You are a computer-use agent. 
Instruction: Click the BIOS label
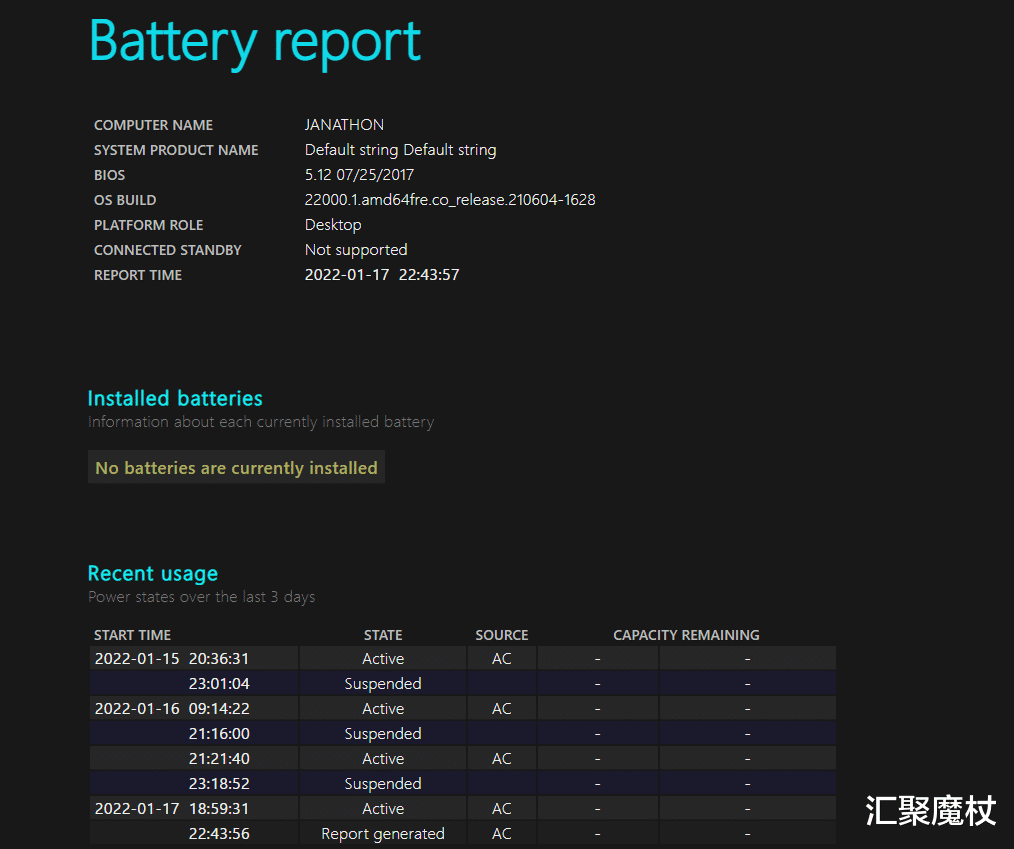[x=109, y=175]
